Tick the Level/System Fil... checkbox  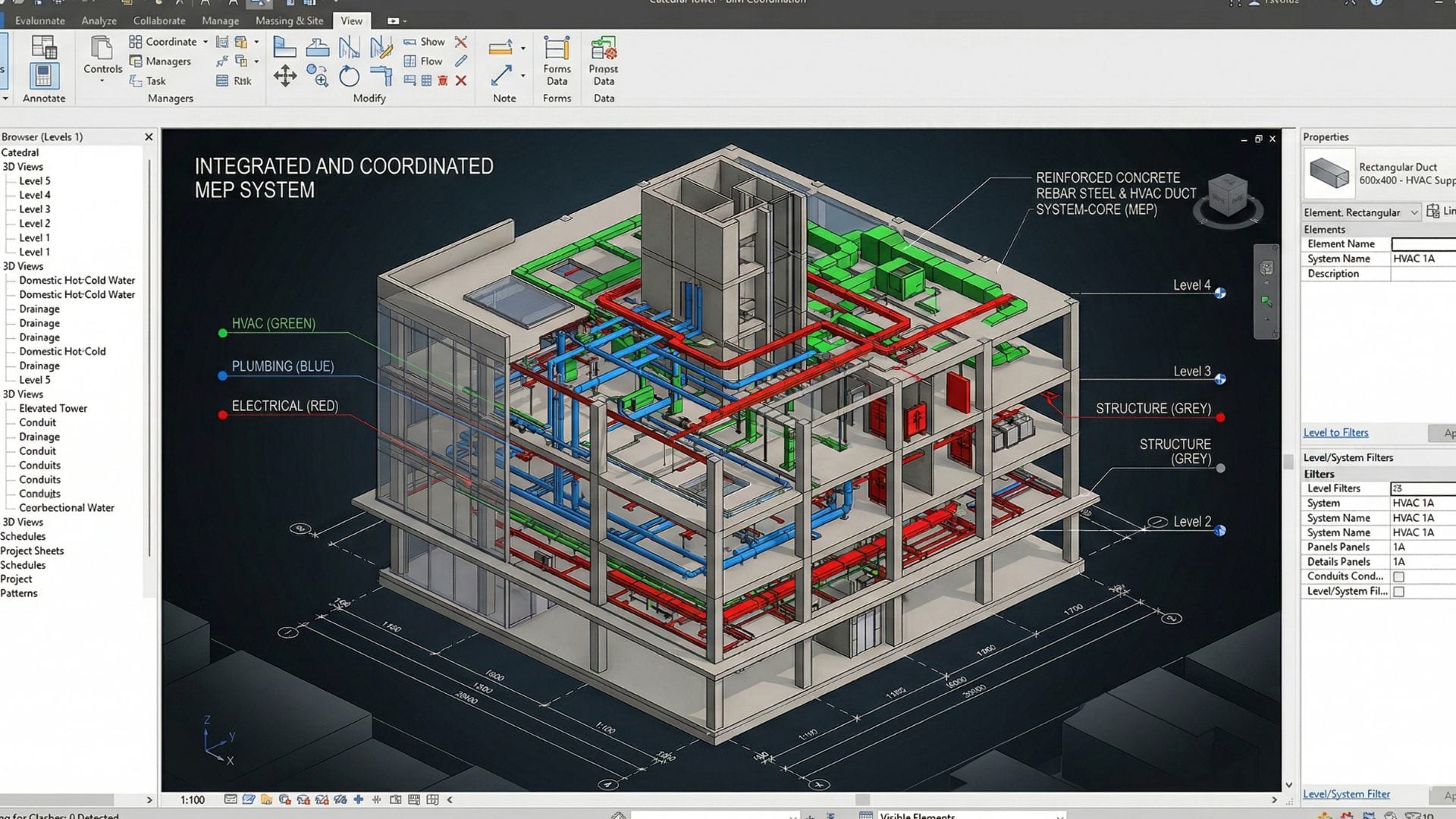[1398, 591]
